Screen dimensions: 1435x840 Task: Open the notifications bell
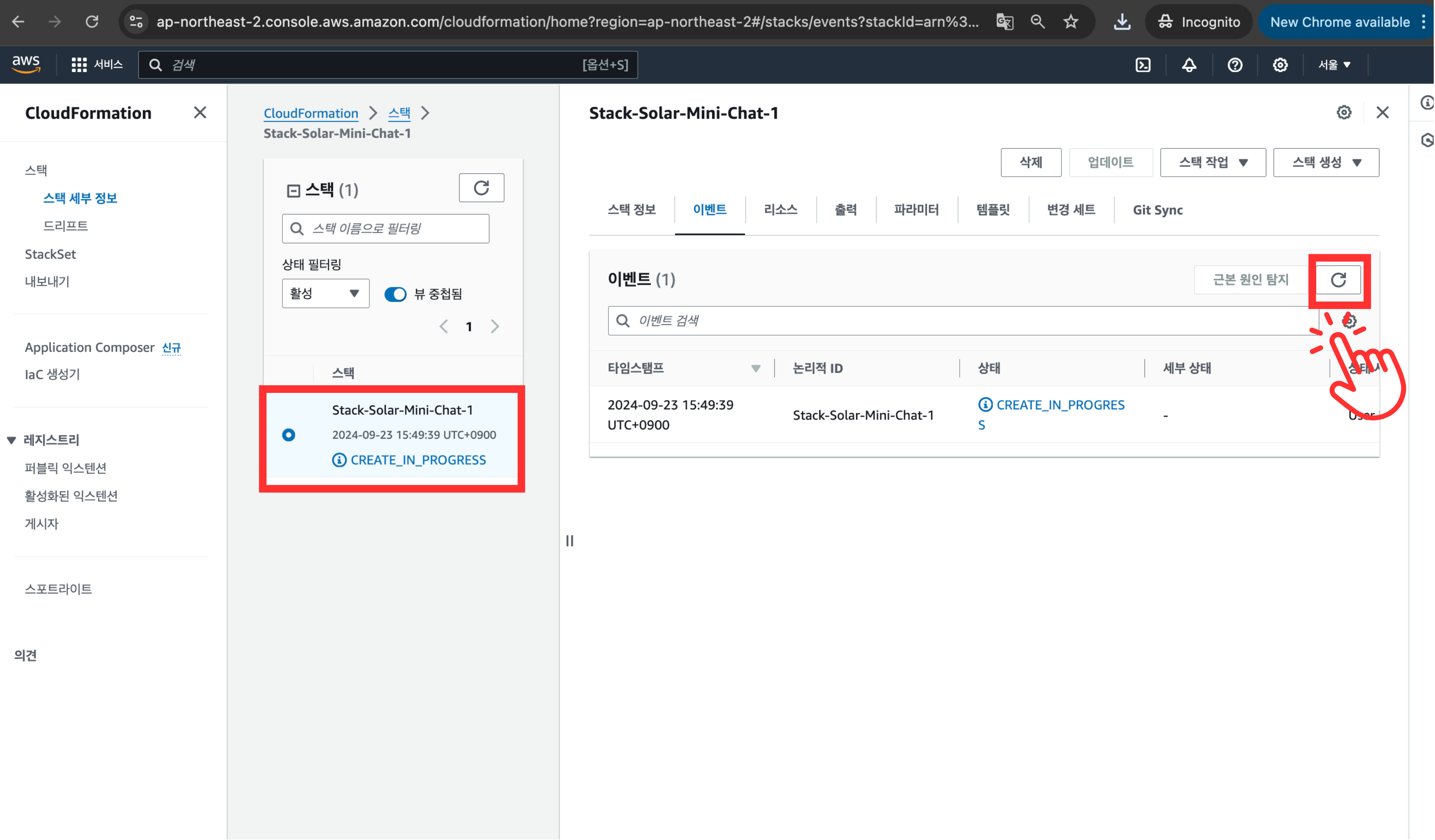tap(1189, 65)
